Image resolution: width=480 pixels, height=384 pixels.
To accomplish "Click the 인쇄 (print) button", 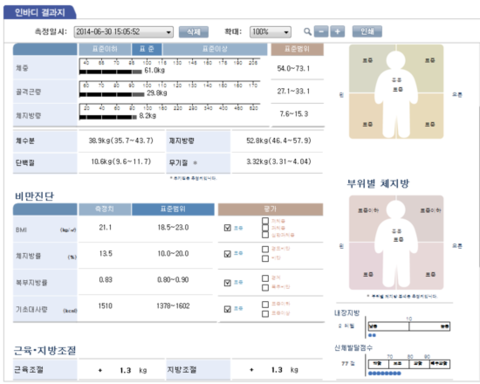I will [x=367, y=32].
